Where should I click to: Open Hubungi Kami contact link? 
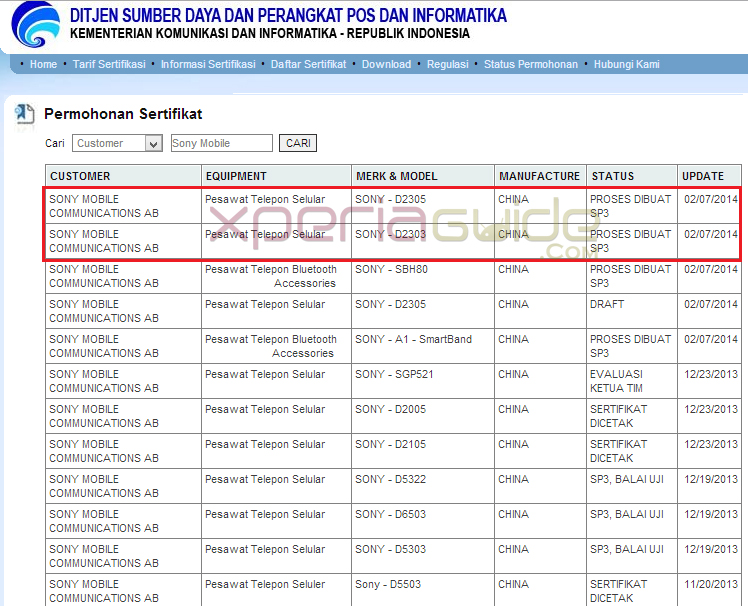tap(627, 64)
